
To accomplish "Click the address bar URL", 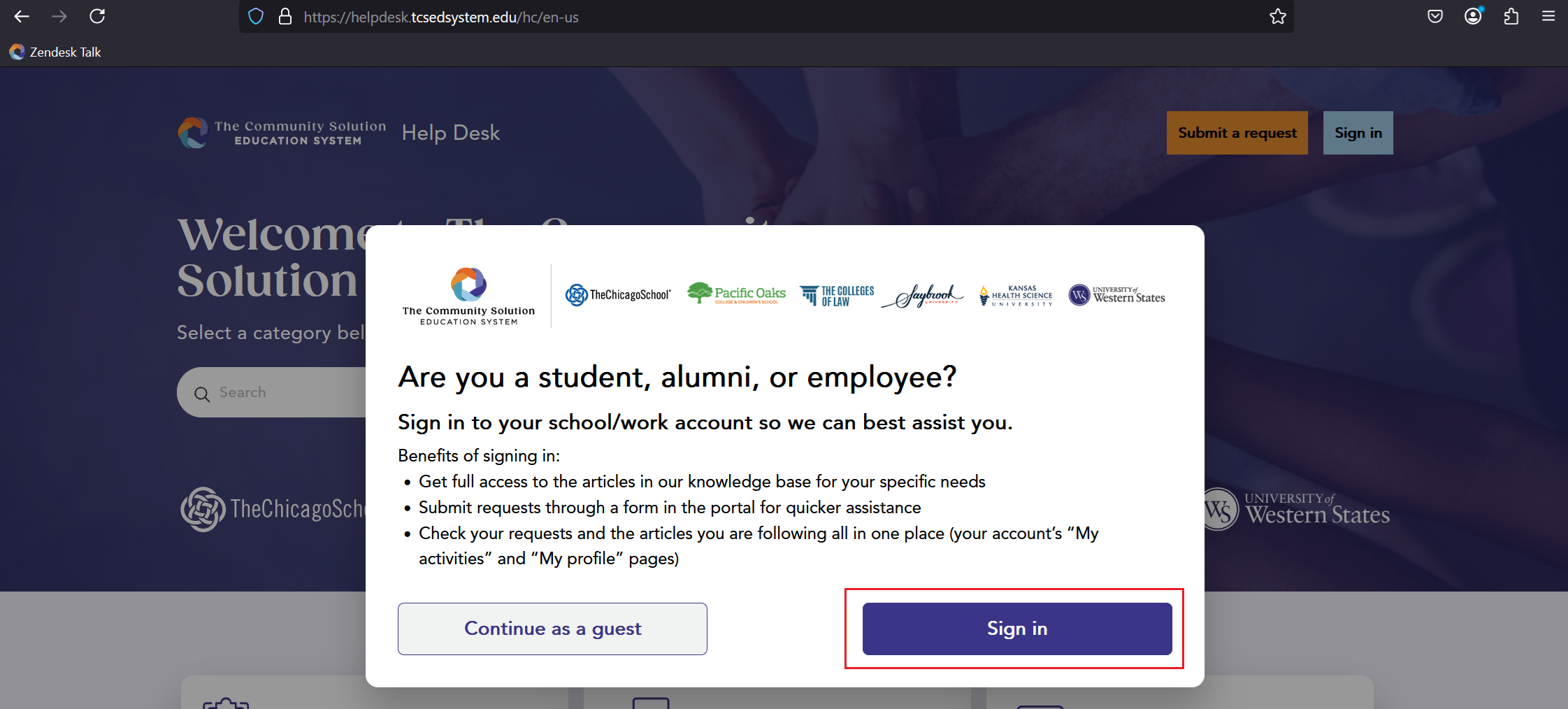I will [x=441, y=17].
